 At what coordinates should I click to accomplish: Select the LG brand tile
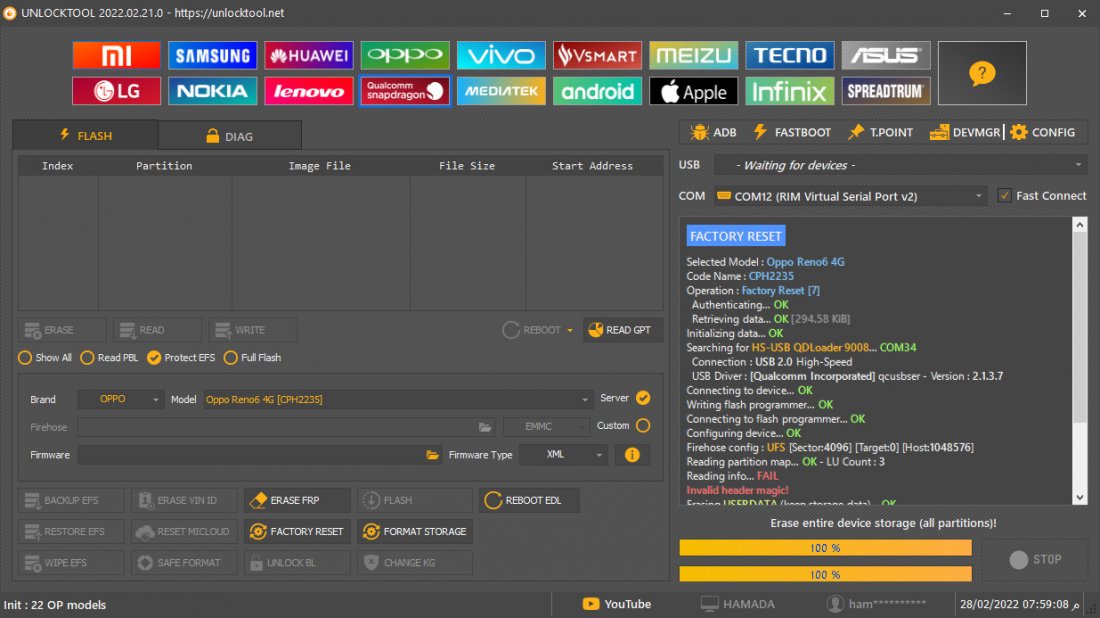(x=116, y=91)
